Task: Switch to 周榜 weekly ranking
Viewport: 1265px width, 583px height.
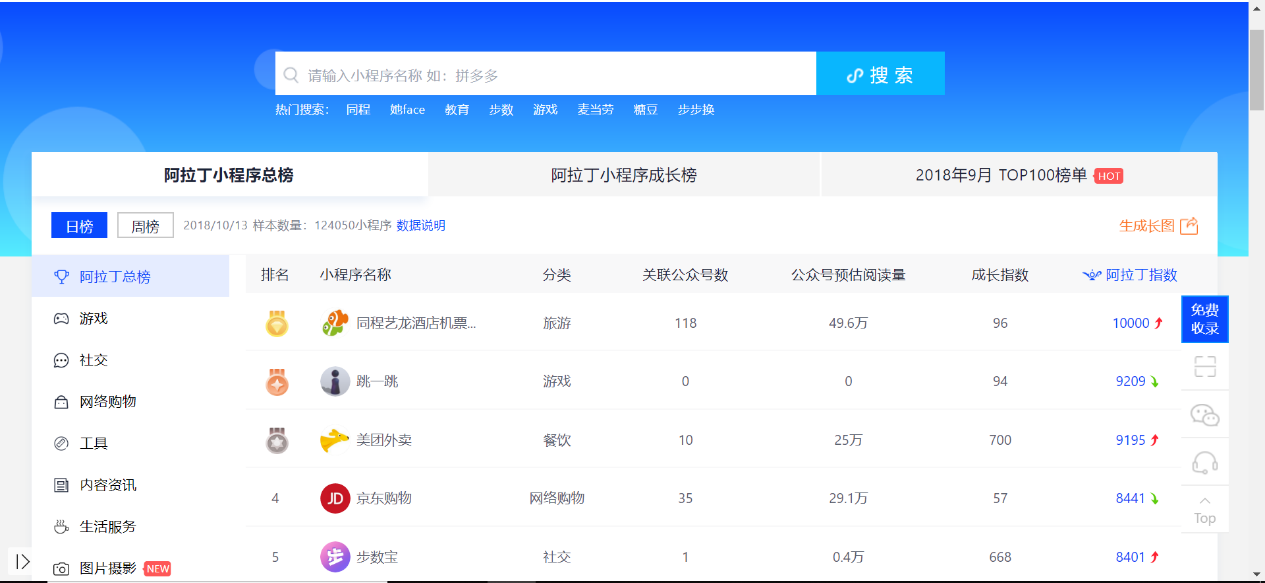Action: click(145, 225)
